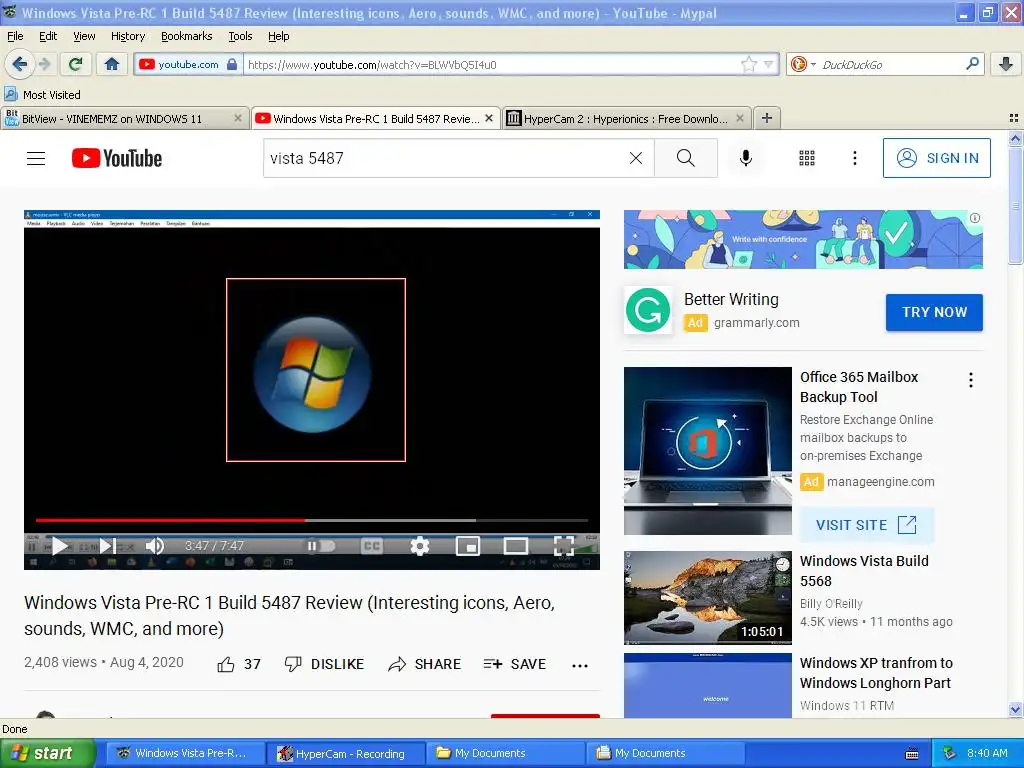
Task: Open the Windows XP tranfrom to Longhorn title
Action: [876, 673]
